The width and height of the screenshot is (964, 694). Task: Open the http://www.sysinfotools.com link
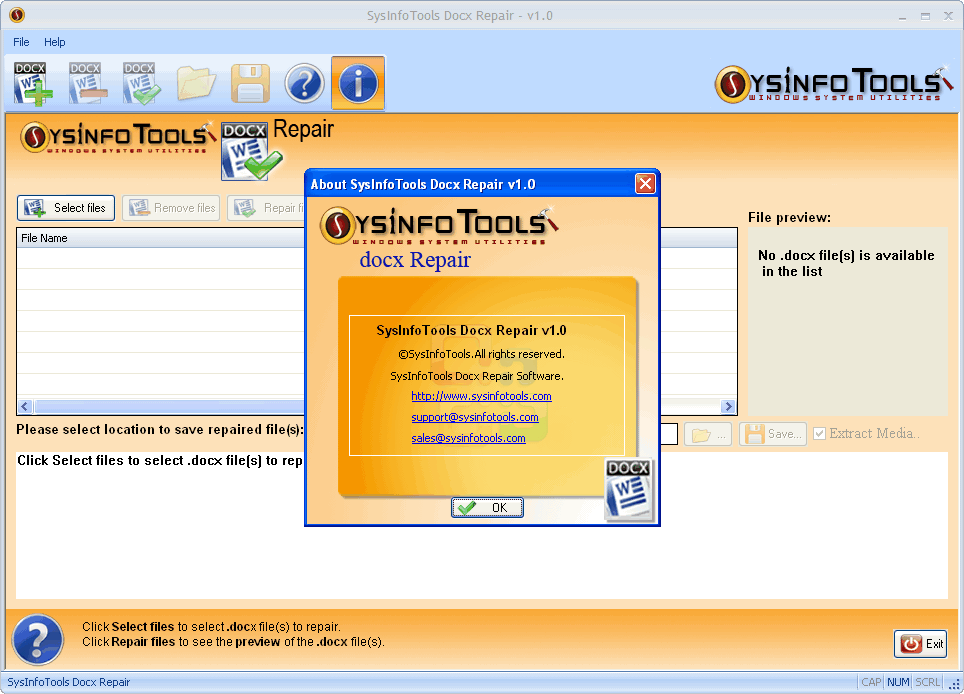481,396
